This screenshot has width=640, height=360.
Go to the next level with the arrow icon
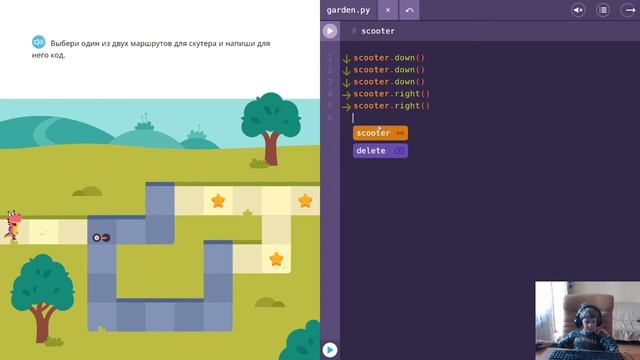(x=630, y=10)
